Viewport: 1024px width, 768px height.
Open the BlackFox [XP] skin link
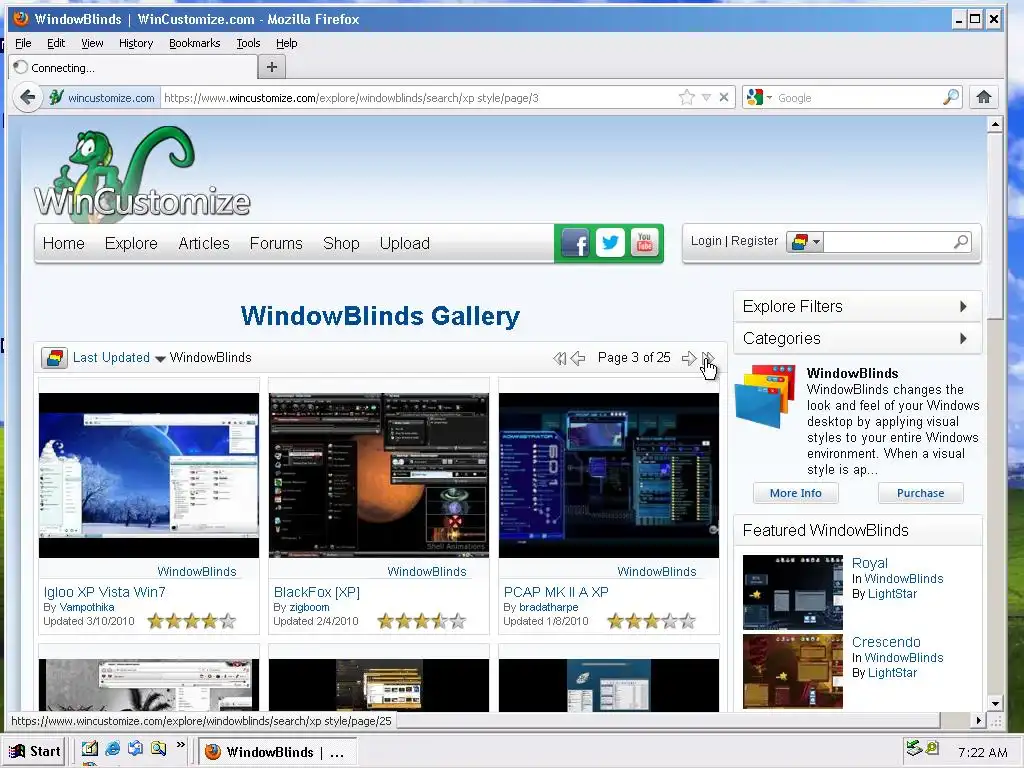coord(317,592)
